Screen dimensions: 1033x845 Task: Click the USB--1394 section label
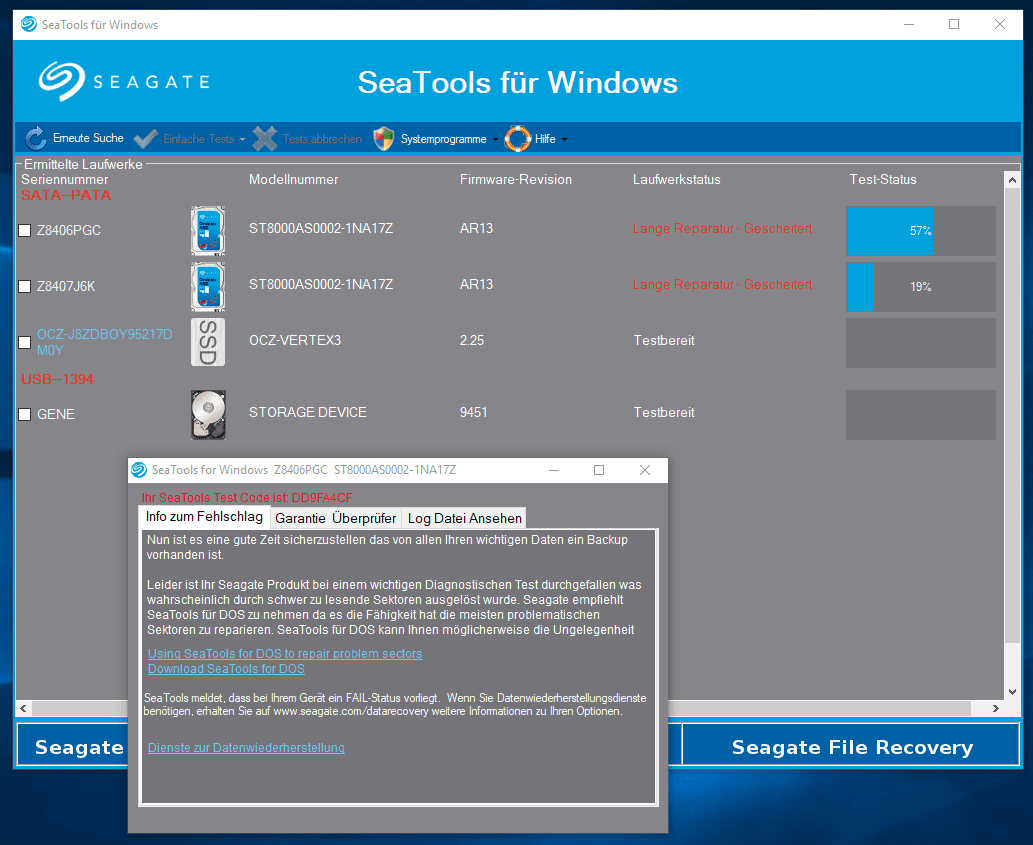57,379
